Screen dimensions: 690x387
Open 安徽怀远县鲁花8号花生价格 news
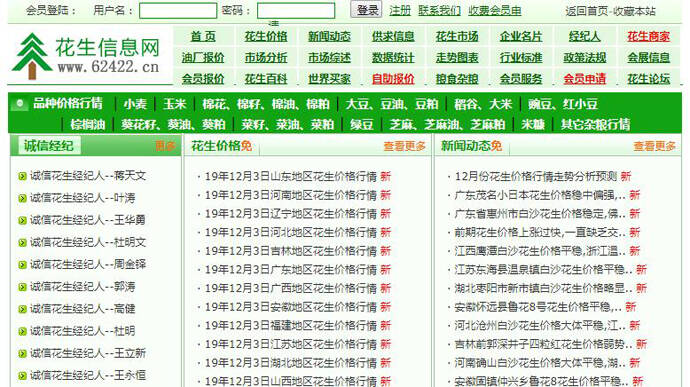538,307
